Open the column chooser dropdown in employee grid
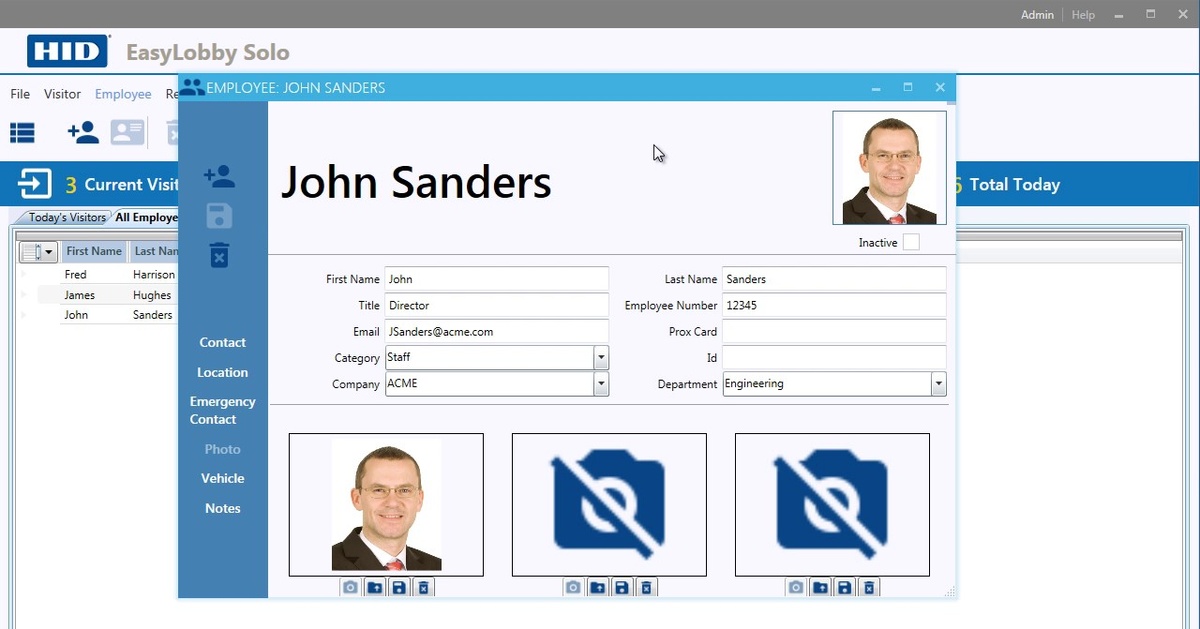Viewport: 1200px width, 629px height. (38, 252)
